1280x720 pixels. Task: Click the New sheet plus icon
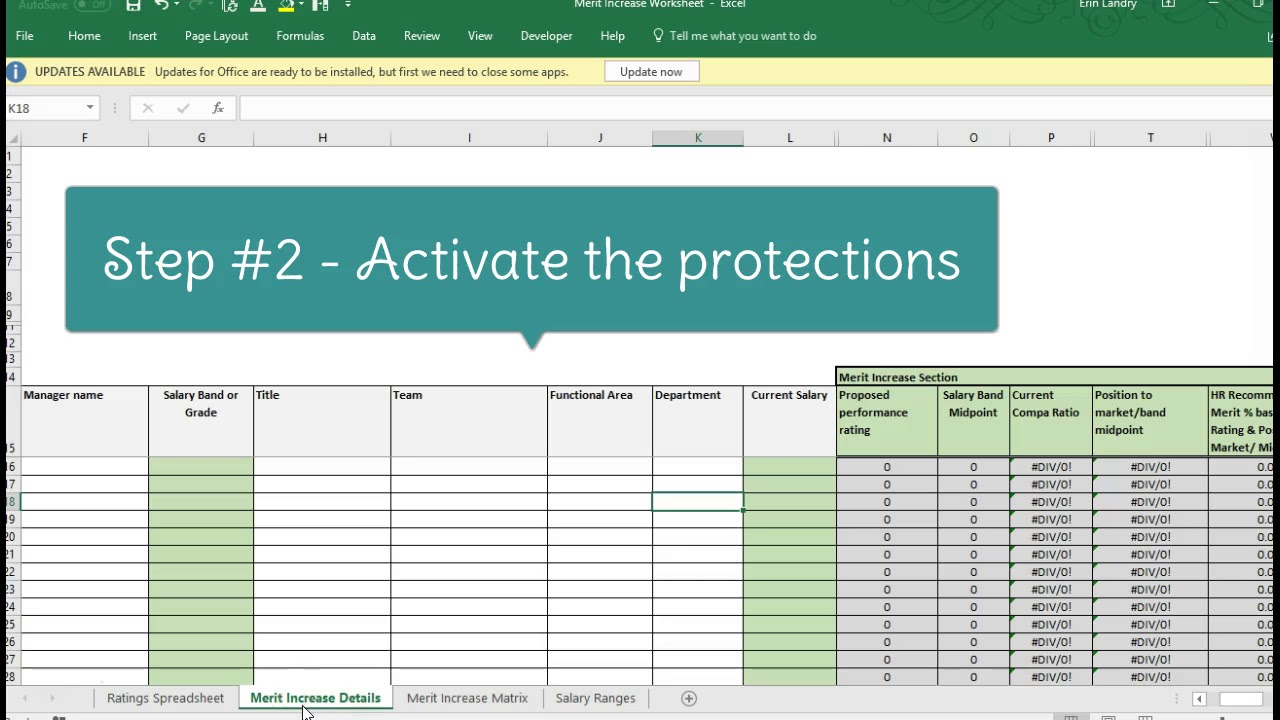click(x=689, y=699)
